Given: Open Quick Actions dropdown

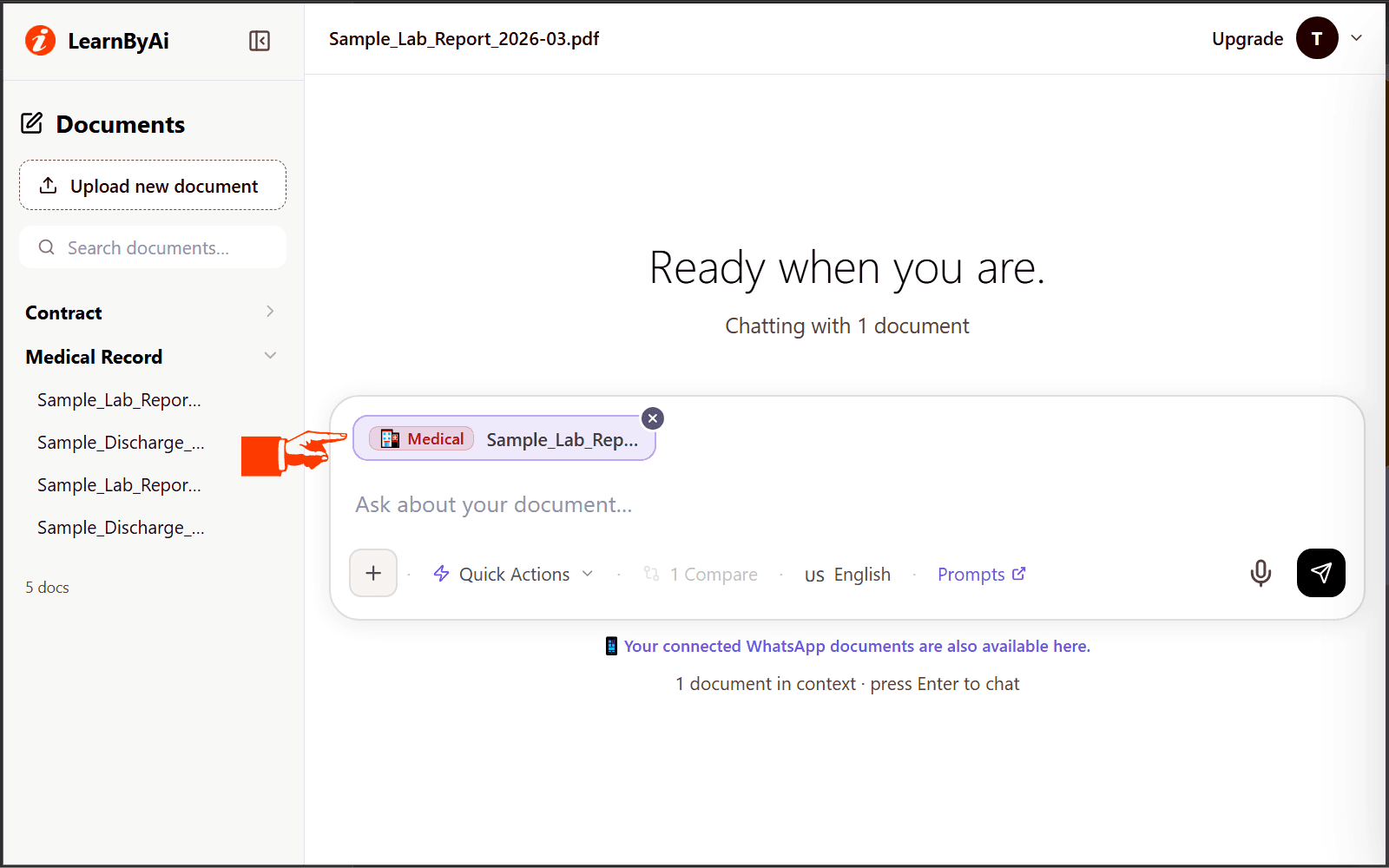Looking at the screenshot, I should point(513,574).
